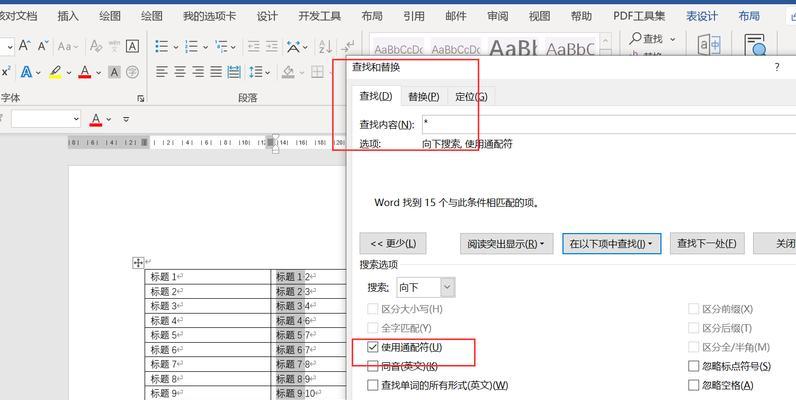796x400 pixels.
Task: Open the 审阅 ribbon tab
Action: 498,16
